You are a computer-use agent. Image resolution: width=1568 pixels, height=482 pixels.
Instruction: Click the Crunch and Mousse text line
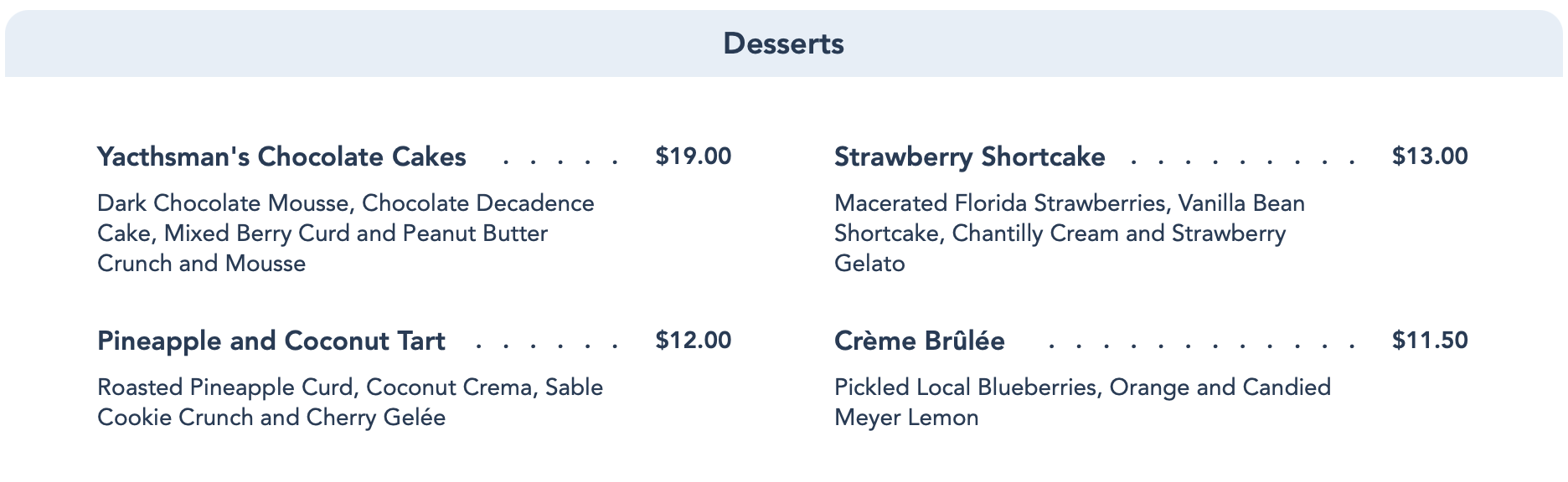pos(202,264)
